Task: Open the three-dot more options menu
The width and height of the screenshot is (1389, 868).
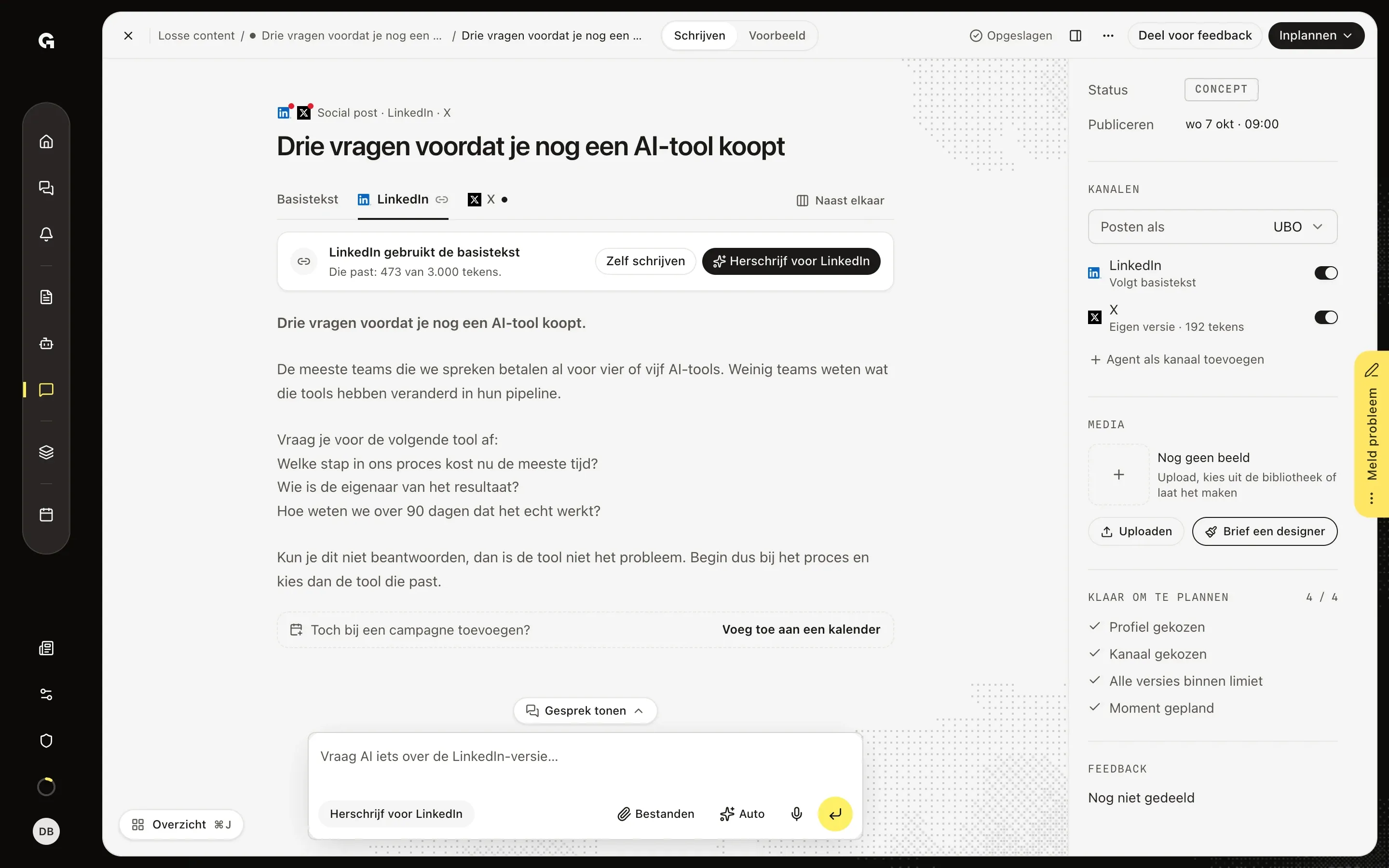Action: click(x=1108, y=36)
